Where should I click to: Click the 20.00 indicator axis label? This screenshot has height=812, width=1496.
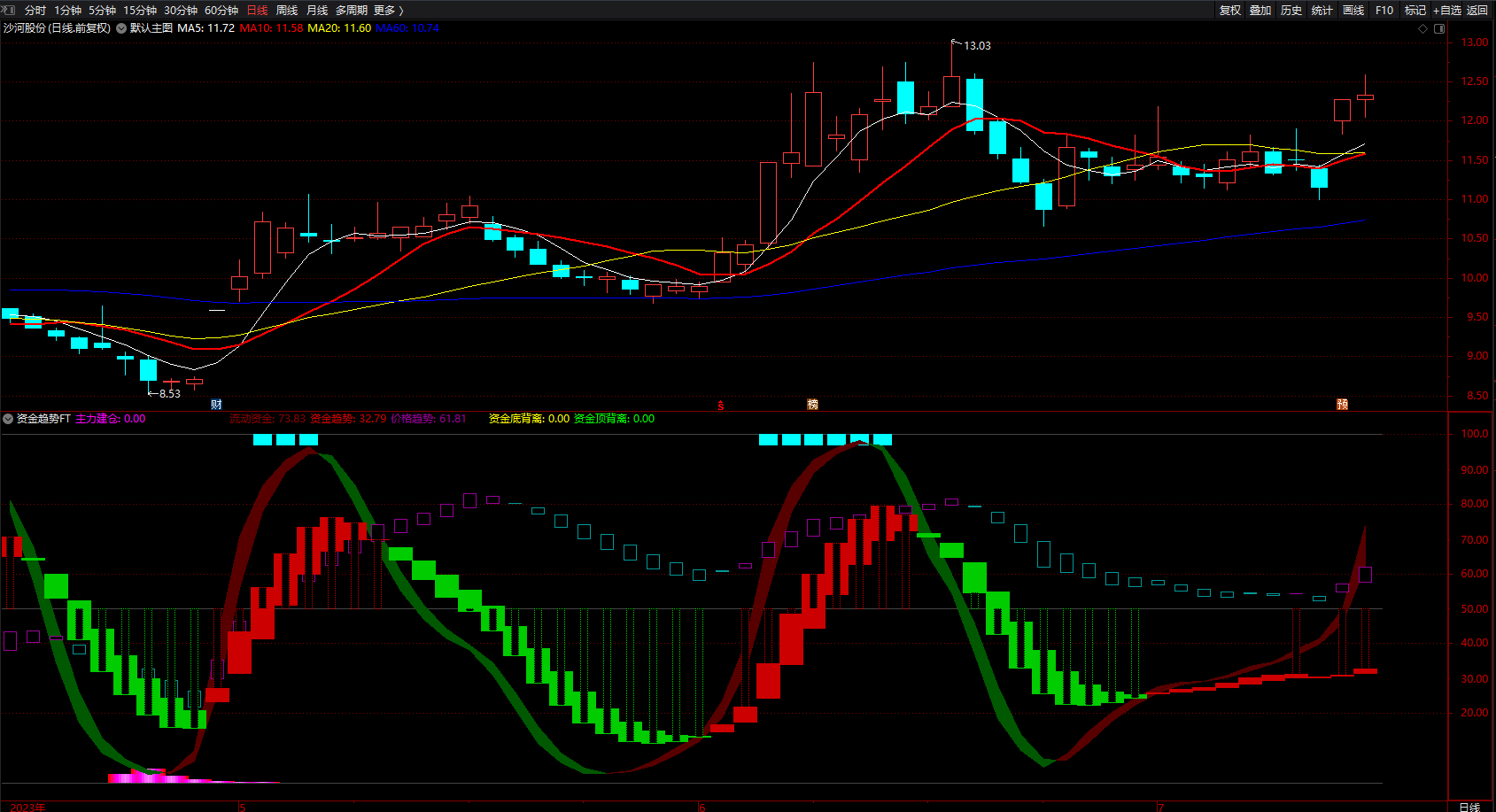click(x=1475, y=713)
